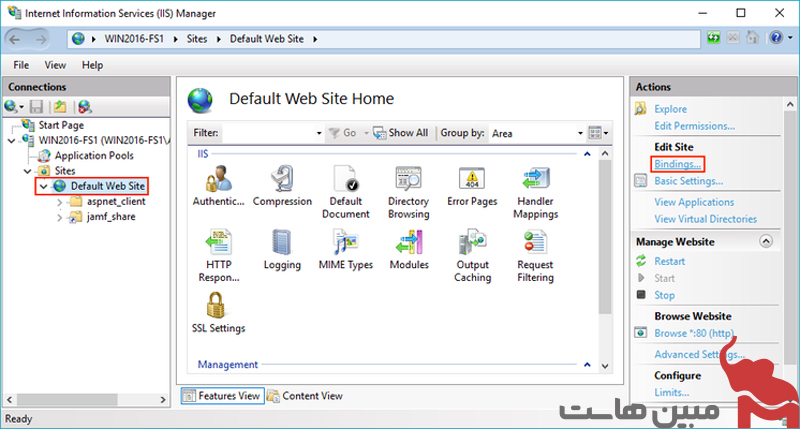Open the Error Pages feature
The width and height of the screenshot is (800, 429).
(x=472, y=186)
